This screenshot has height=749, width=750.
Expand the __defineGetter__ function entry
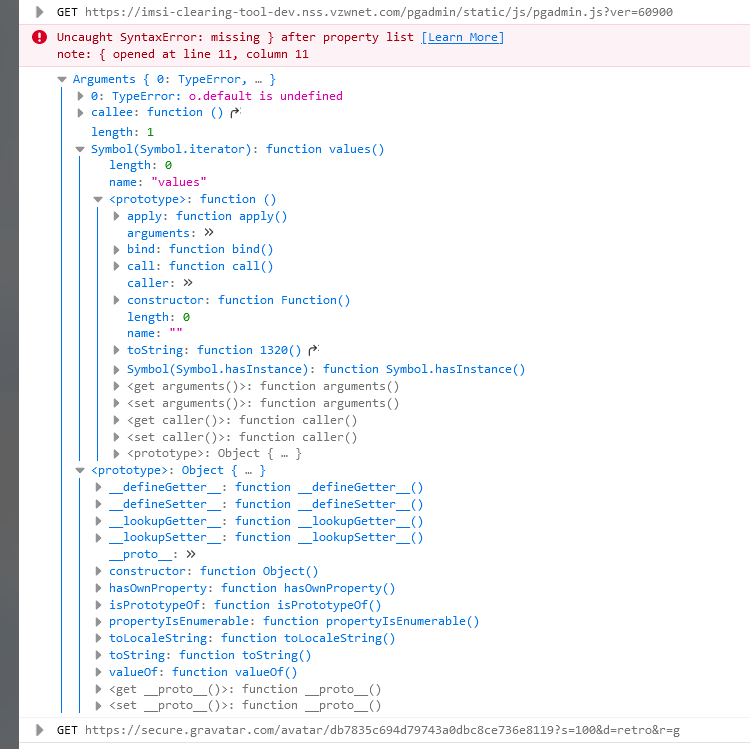pos(99,487)
